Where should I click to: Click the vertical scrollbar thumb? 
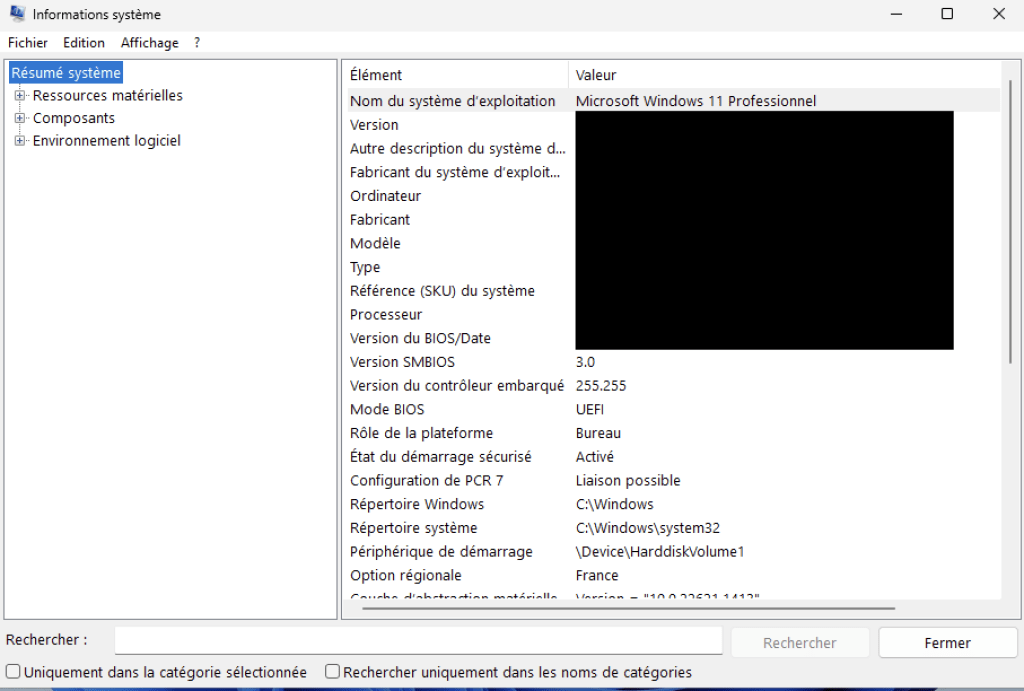click(1010, 222)
